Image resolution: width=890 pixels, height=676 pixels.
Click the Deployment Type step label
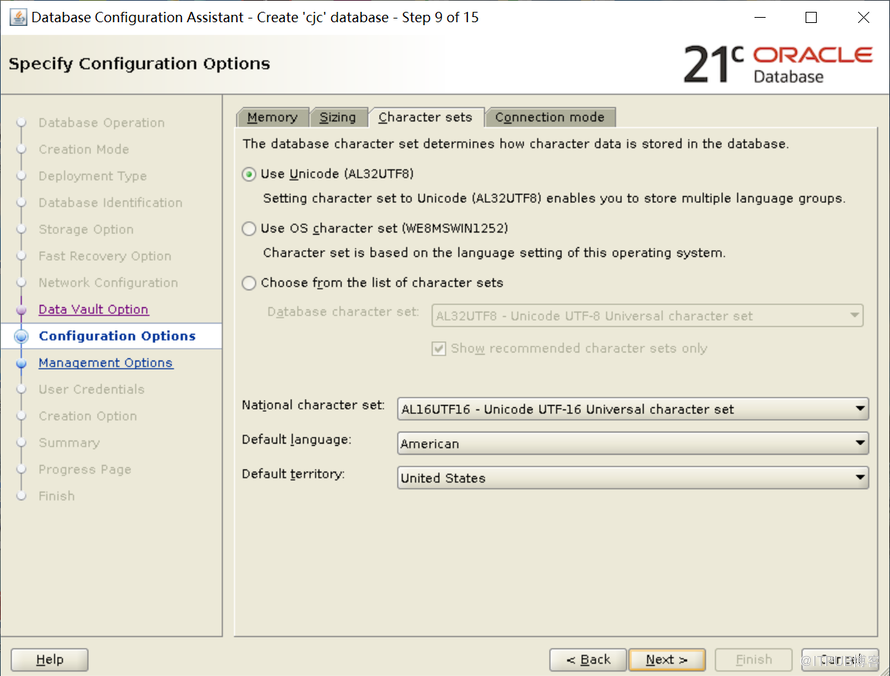93,176
